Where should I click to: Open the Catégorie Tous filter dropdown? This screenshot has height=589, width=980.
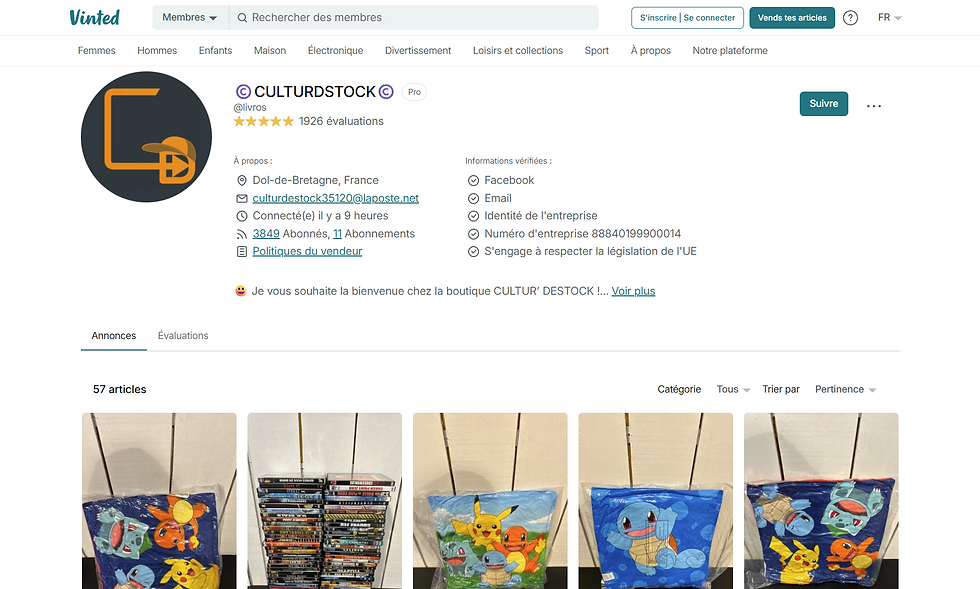[x=733, y=389]
